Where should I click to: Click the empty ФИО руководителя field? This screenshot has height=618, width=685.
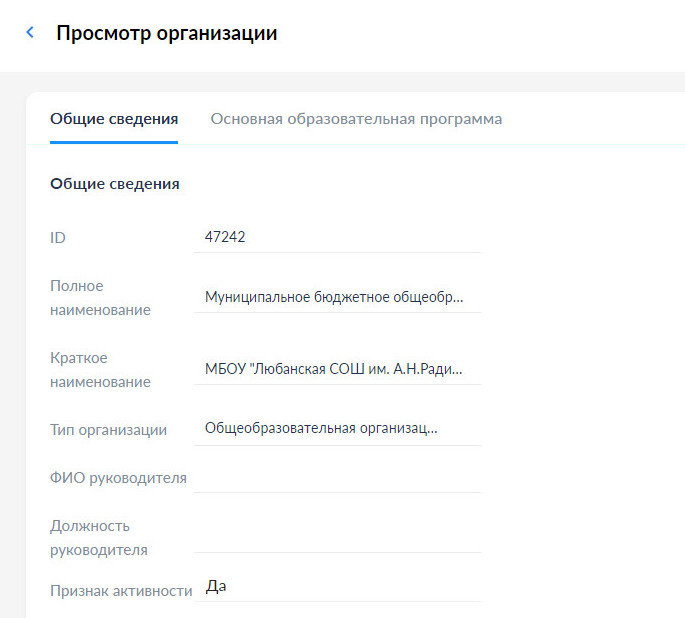tap(337, 478)
